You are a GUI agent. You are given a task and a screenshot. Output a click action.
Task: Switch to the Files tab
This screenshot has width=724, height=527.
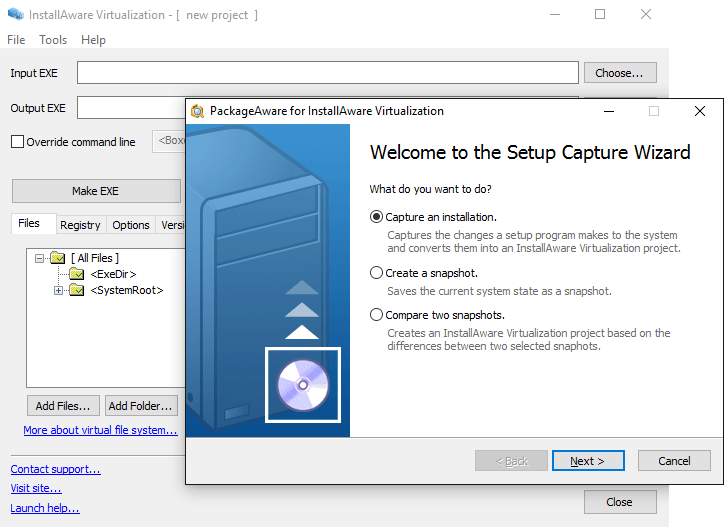(x=34, y=224)
